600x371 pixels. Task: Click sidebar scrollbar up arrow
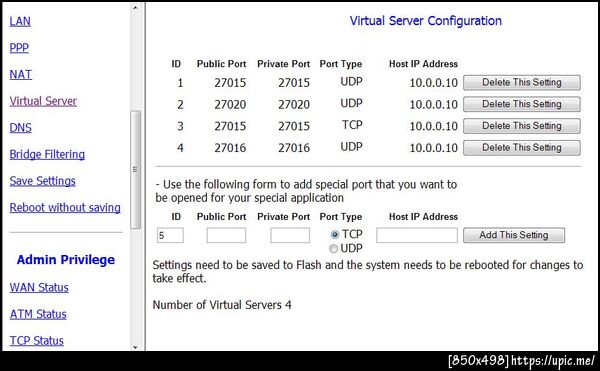(x=135, y=7)
